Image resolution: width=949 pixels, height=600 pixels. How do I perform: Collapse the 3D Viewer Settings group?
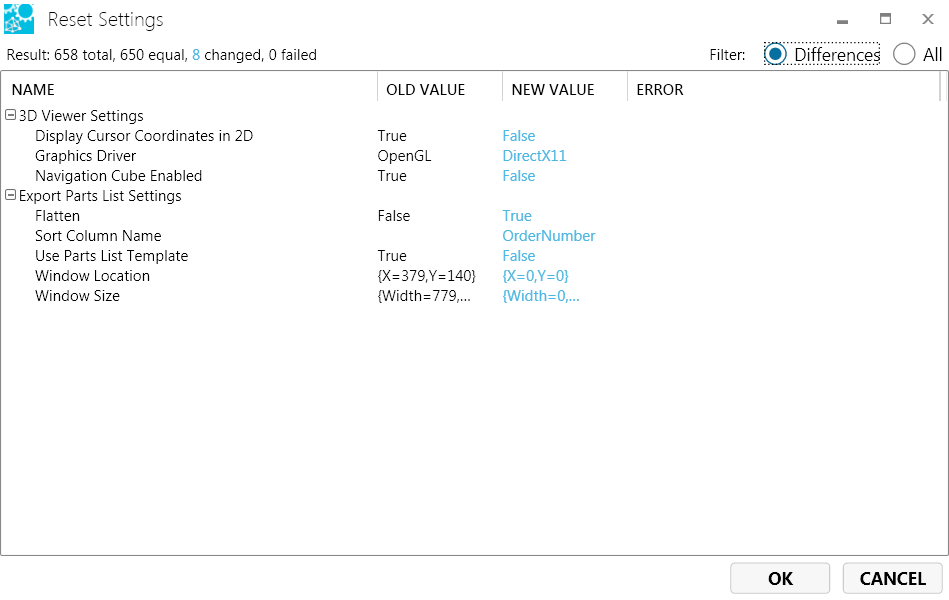[11, 116]
